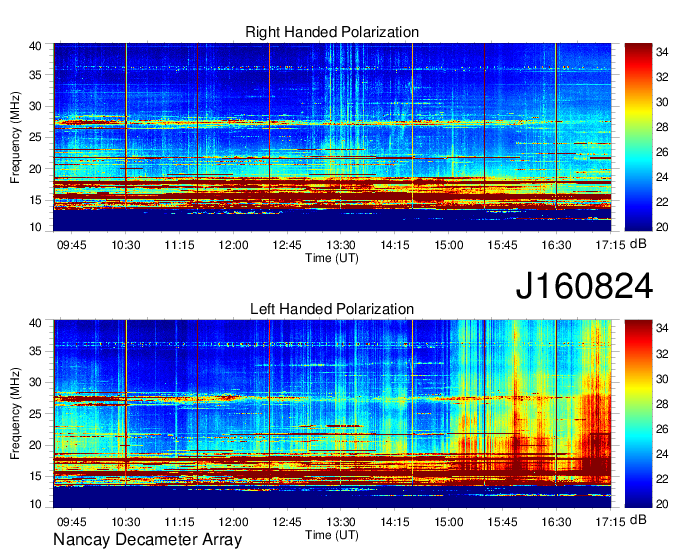Click the 14:15 tick under Right Handed plot
This screenshot has width=680, height=552.
[395, 245]
